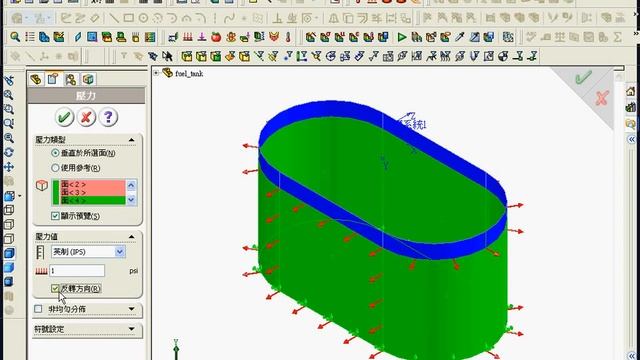640x360 pixels.
Task: Click the shaded with edges display icon
Action: click(9, 253)
